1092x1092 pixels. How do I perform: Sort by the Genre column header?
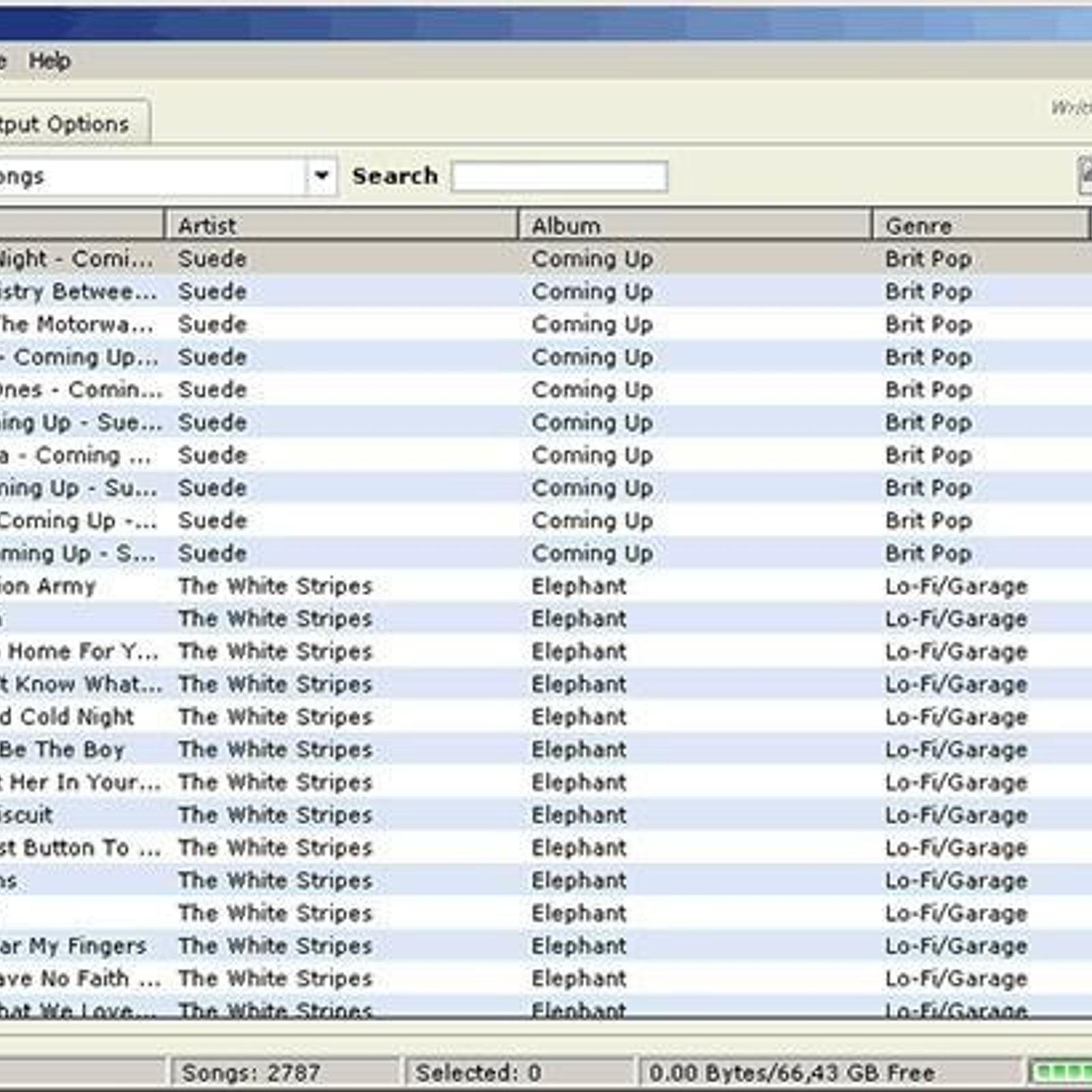tap(981, 225)
